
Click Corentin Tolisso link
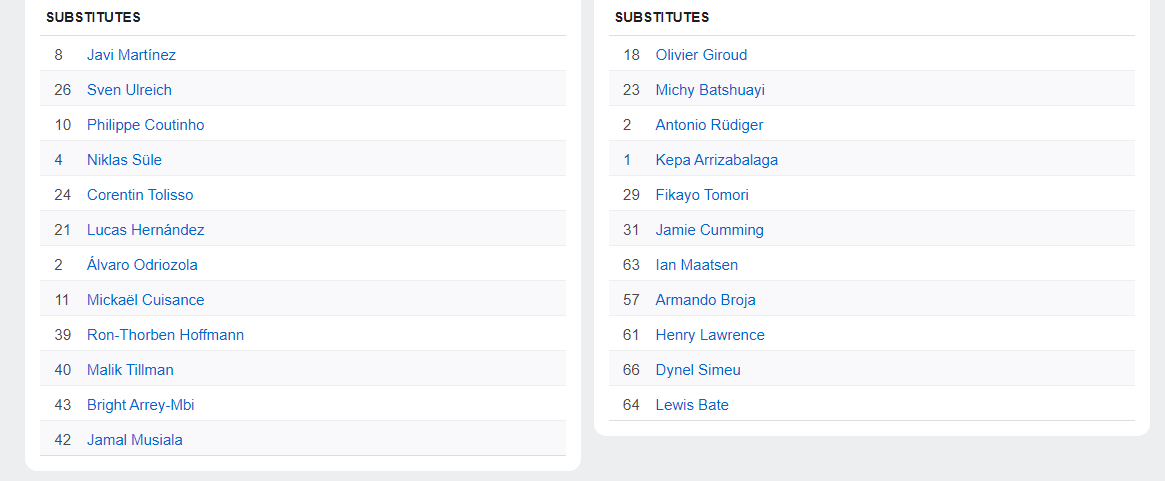[x=140, y=195]
